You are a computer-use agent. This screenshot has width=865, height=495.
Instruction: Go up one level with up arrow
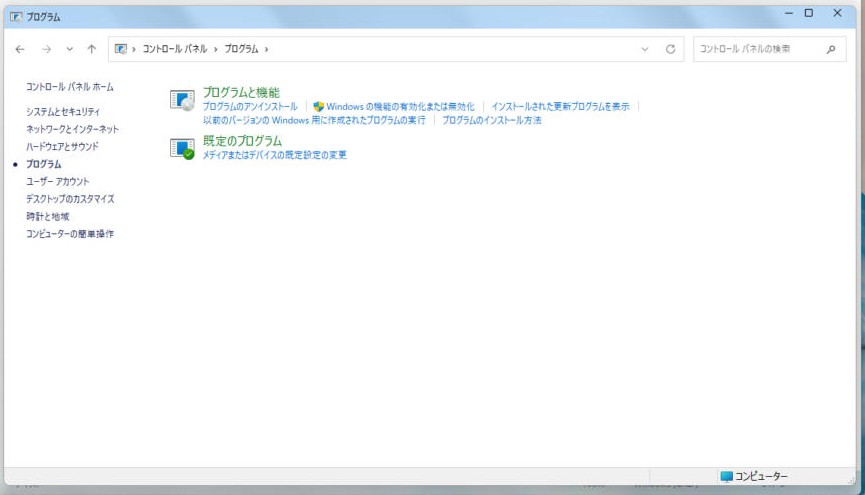pyautogui.click(x=92, y=49)
